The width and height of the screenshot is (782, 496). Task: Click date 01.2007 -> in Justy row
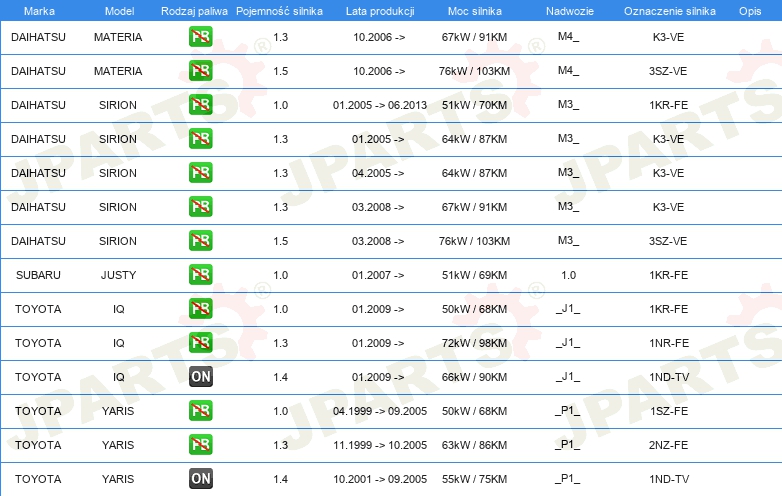pos(378,275)
